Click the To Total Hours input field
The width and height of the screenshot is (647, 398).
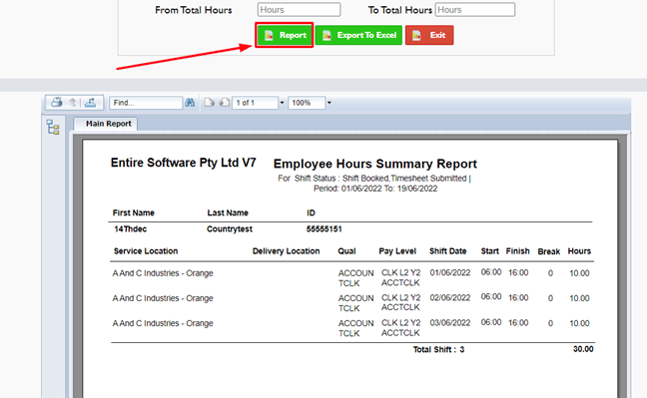pos(475,9)
